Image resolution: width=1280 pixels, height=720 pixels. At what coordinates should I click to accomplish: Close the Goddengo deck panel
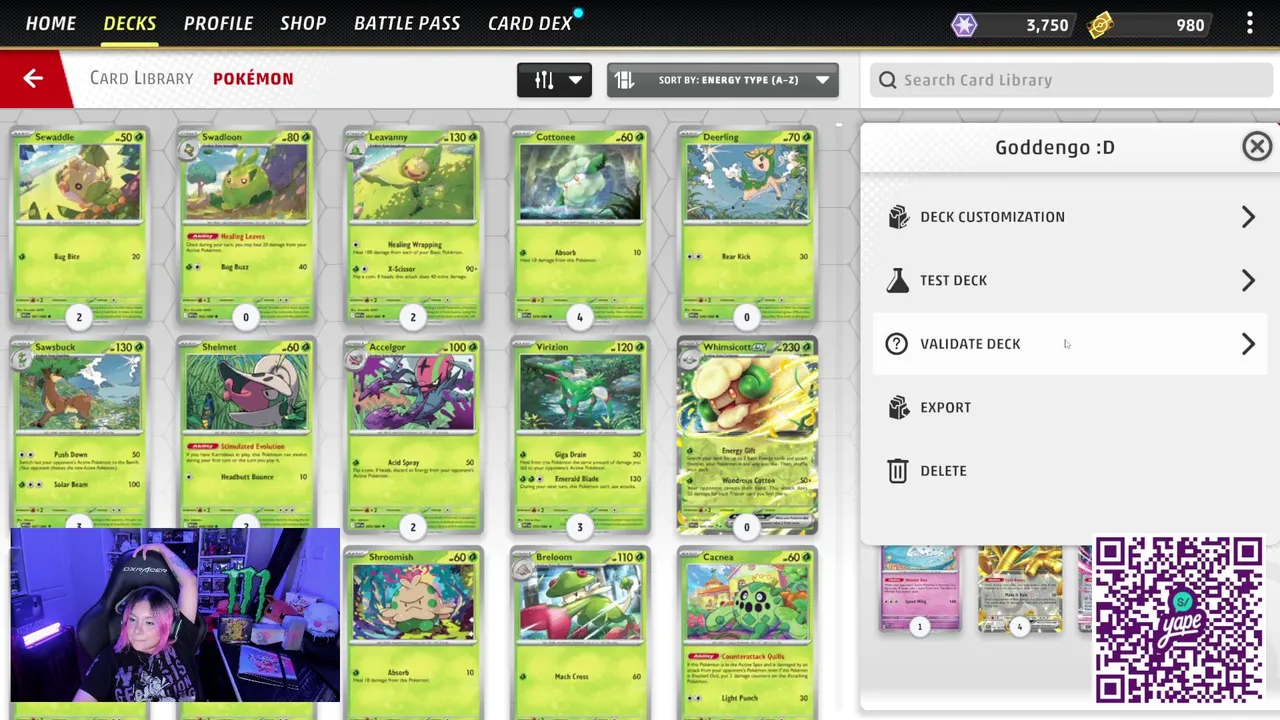(1257, 147)
